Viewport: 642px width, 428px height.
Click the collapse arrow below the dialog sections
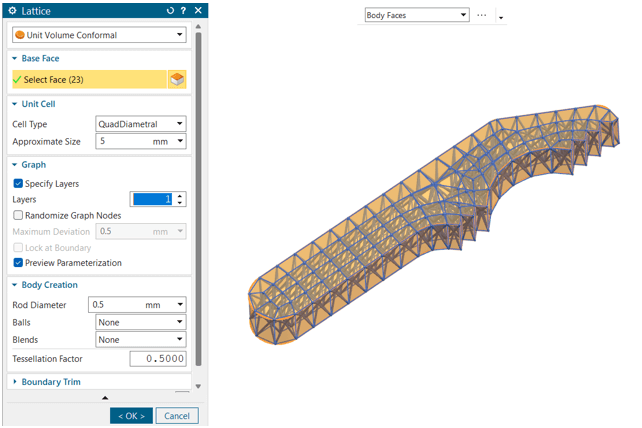105,398
